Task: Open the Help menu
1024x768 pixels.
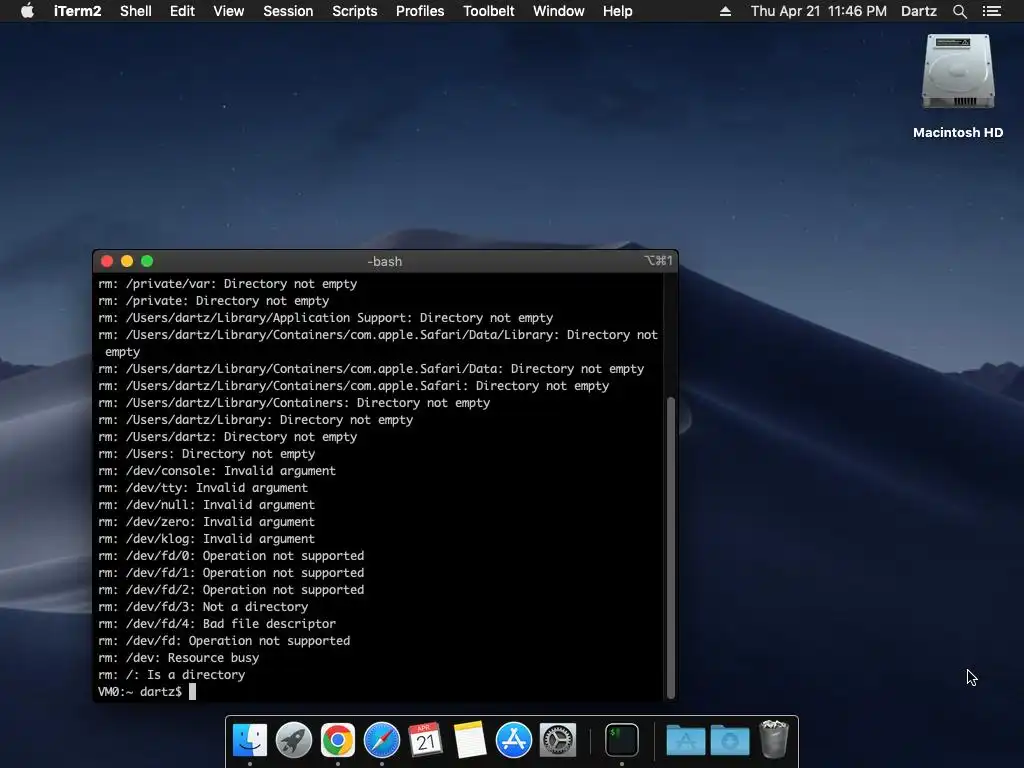Action: click(x=617, y=11)
